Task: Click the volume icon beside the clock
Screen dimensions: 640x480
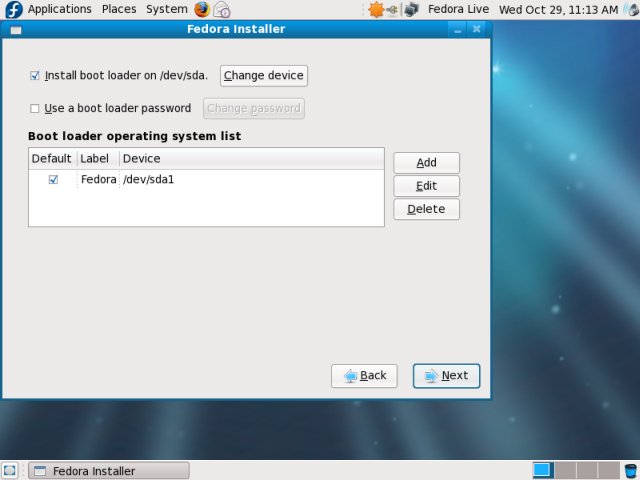Action: point(632,9)
